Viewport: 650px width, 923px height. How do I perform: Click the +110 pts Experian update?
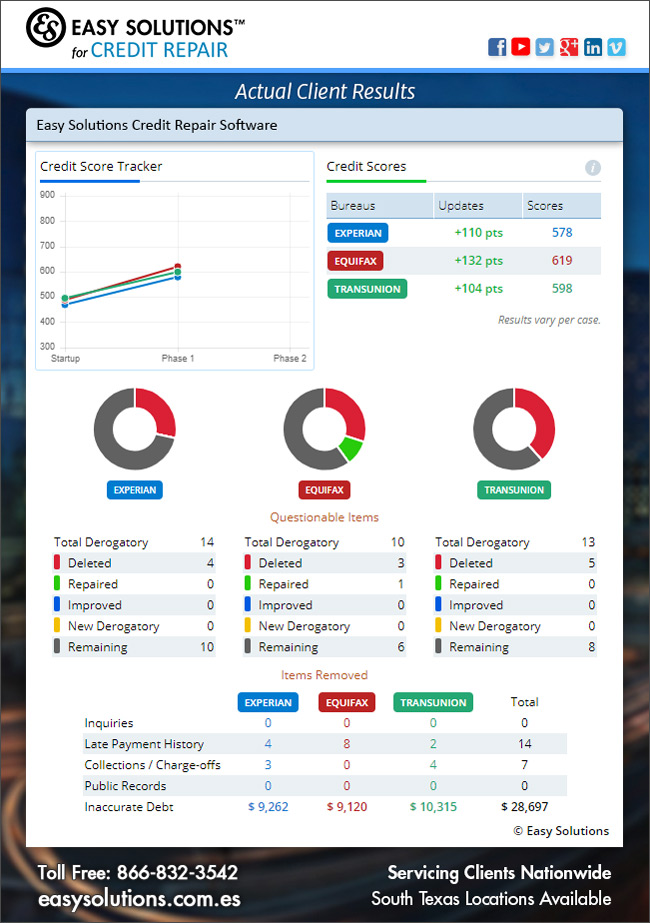pyautogui.click(x=479, y=233)
